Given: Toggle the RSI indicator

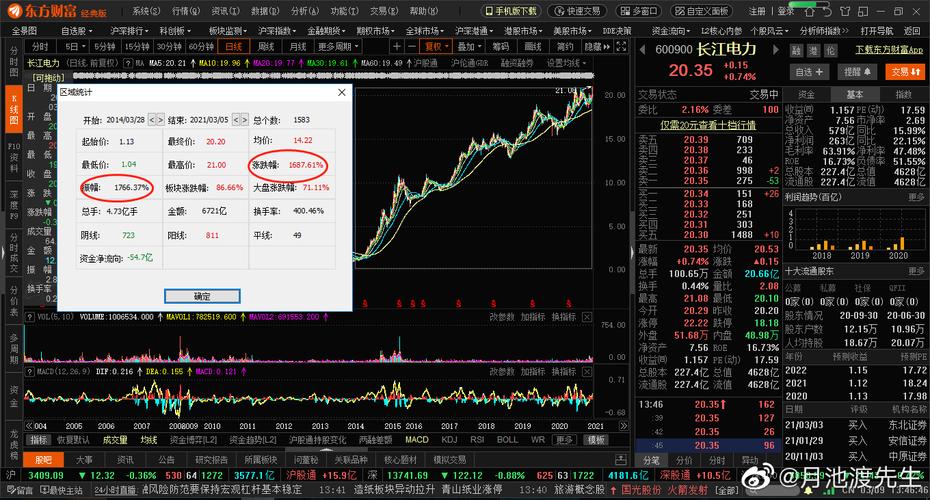Looking at the screenshot, I should point(477,440).
